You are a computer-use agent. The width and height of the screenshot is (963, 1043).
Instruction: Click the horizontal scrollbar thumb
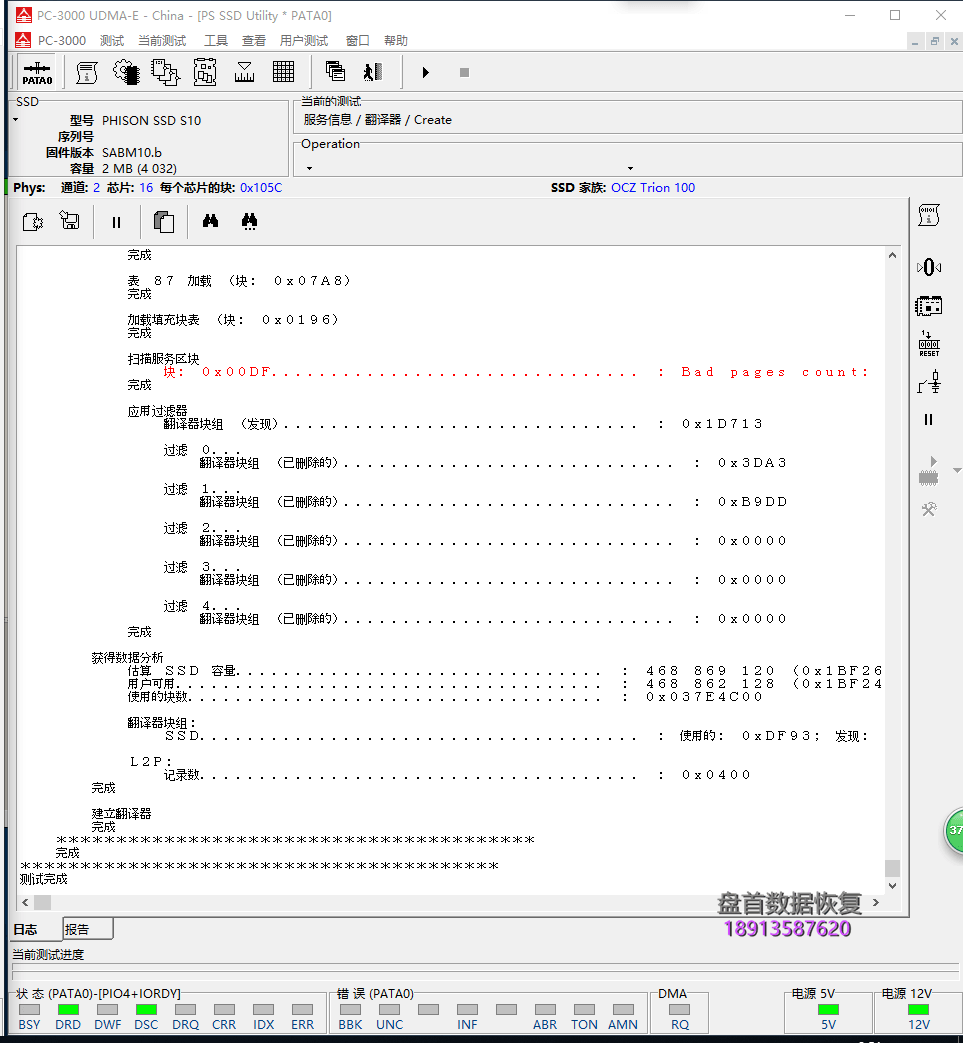coord(43,903)
